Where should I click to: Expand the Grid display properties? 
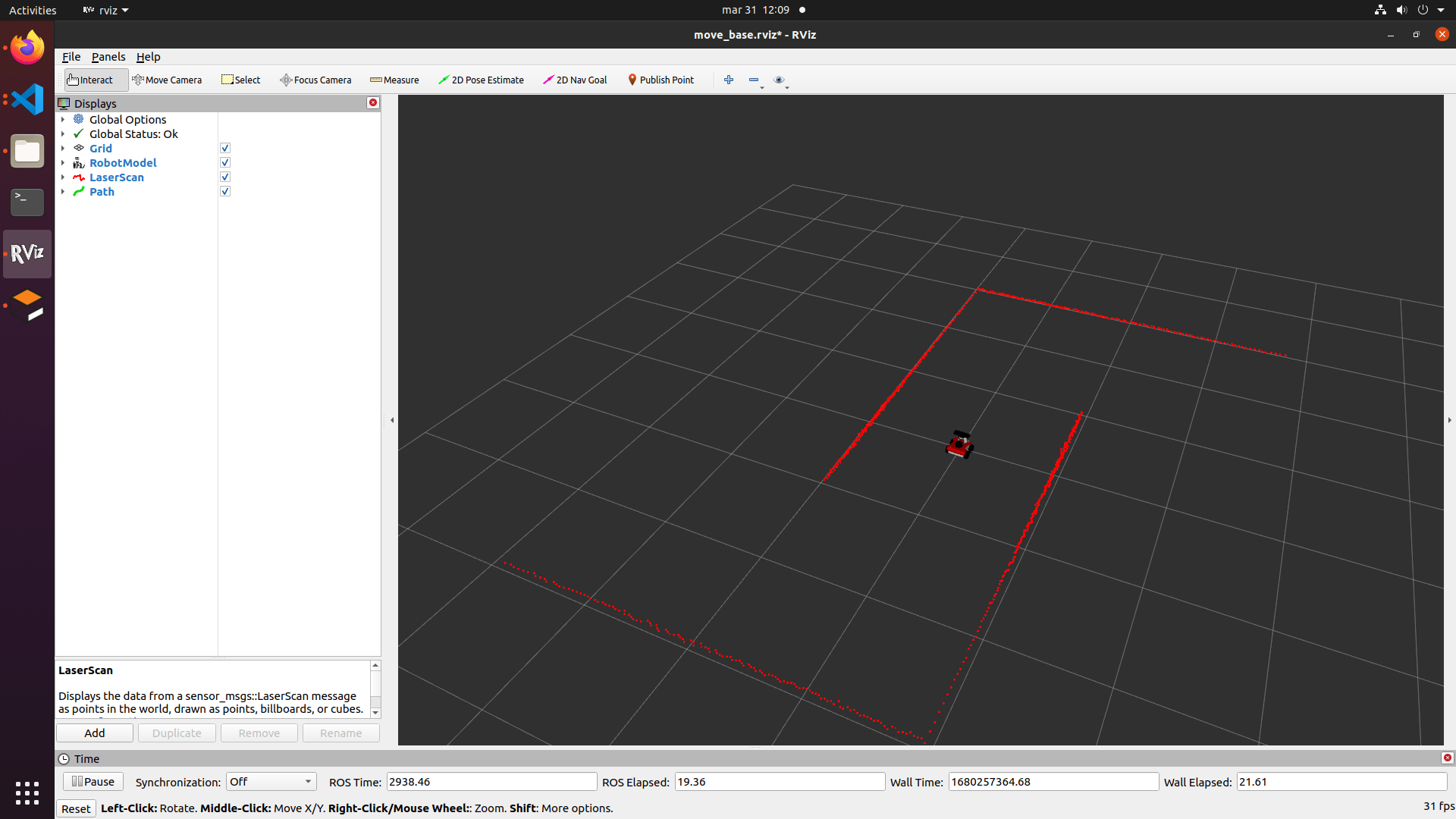pyautogui.click(x=63, y=148)
